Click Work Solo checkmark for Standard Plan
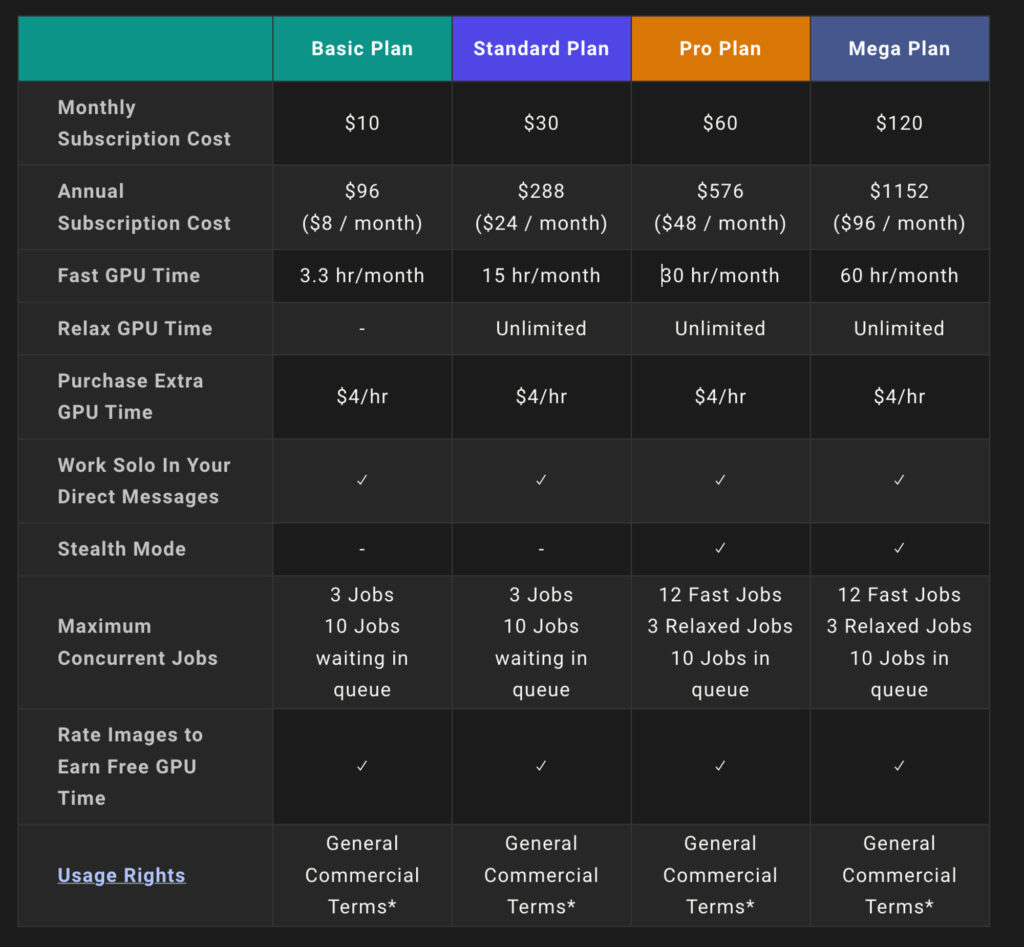1024x947 pixels. coord(541,480)
